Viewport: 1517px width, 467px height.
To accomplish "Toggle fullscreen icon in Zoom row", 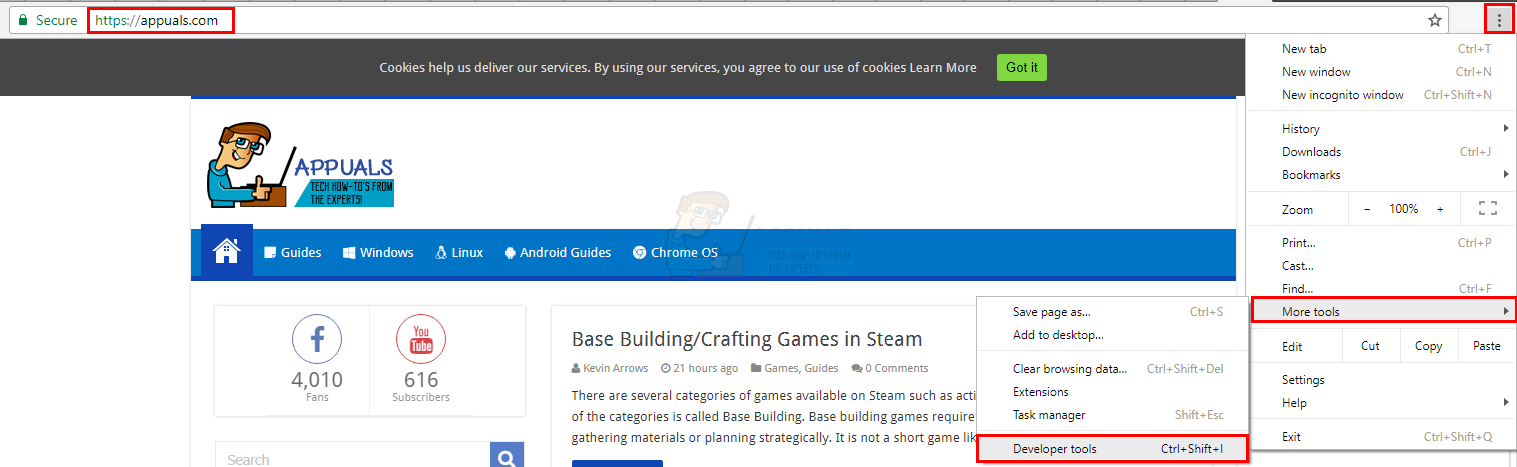I will pos(1487,209).
